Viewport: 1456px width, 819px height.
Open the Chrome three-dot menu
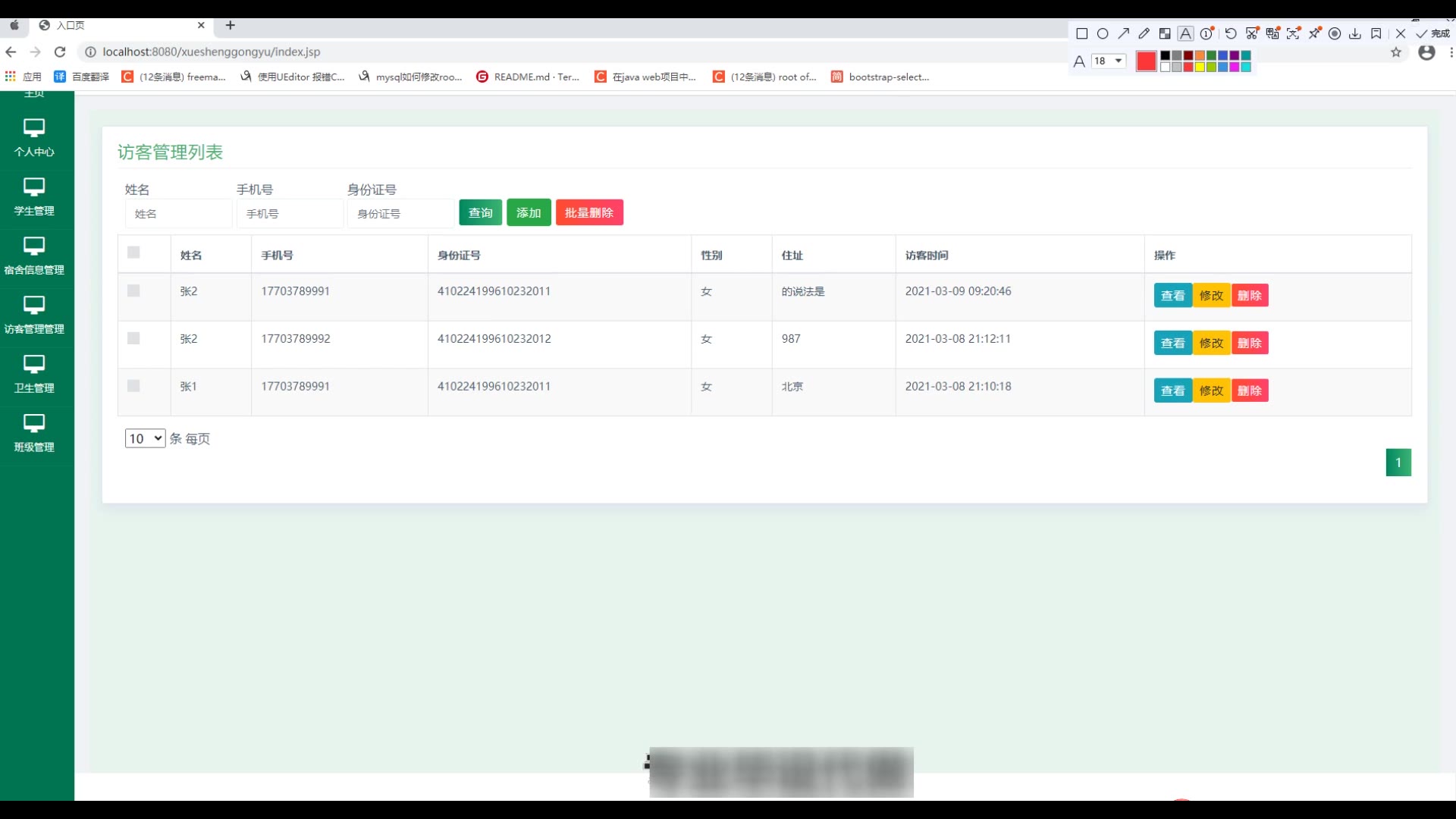[1451, 52]
